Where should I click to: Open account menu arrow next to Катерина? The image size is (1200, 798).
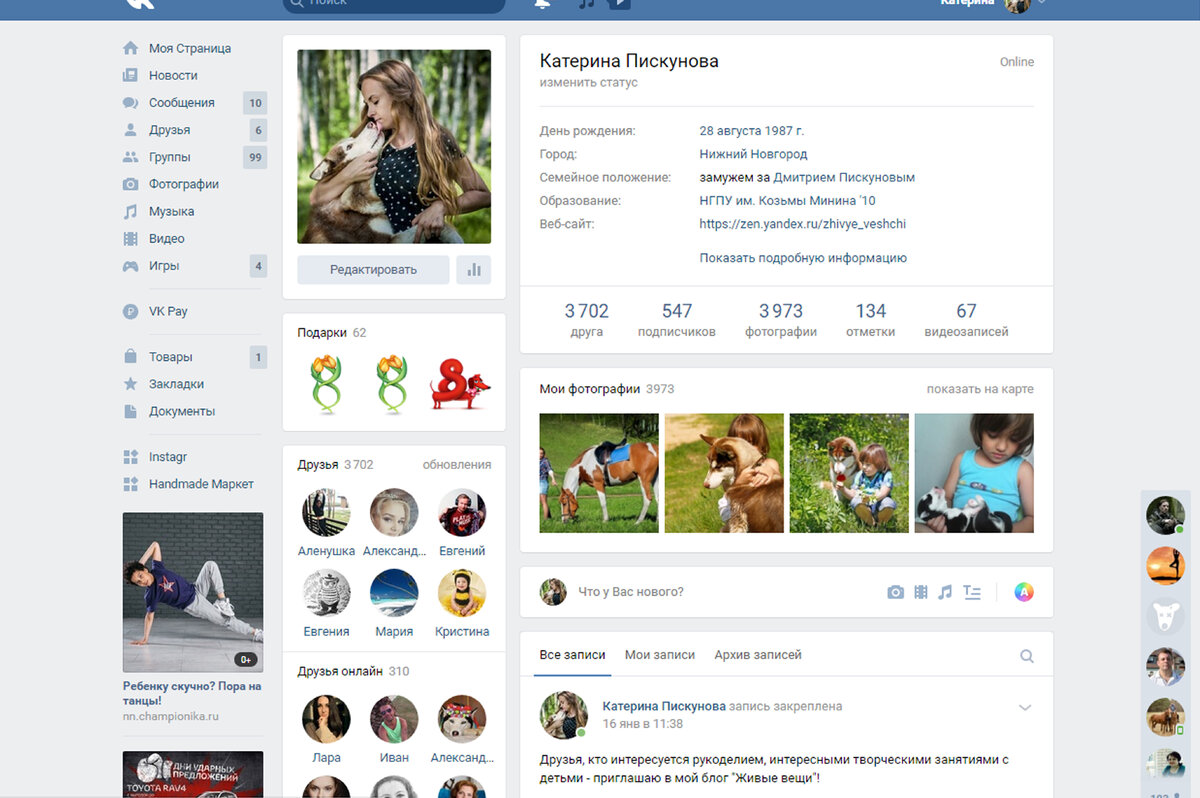tap(1041, 2)
